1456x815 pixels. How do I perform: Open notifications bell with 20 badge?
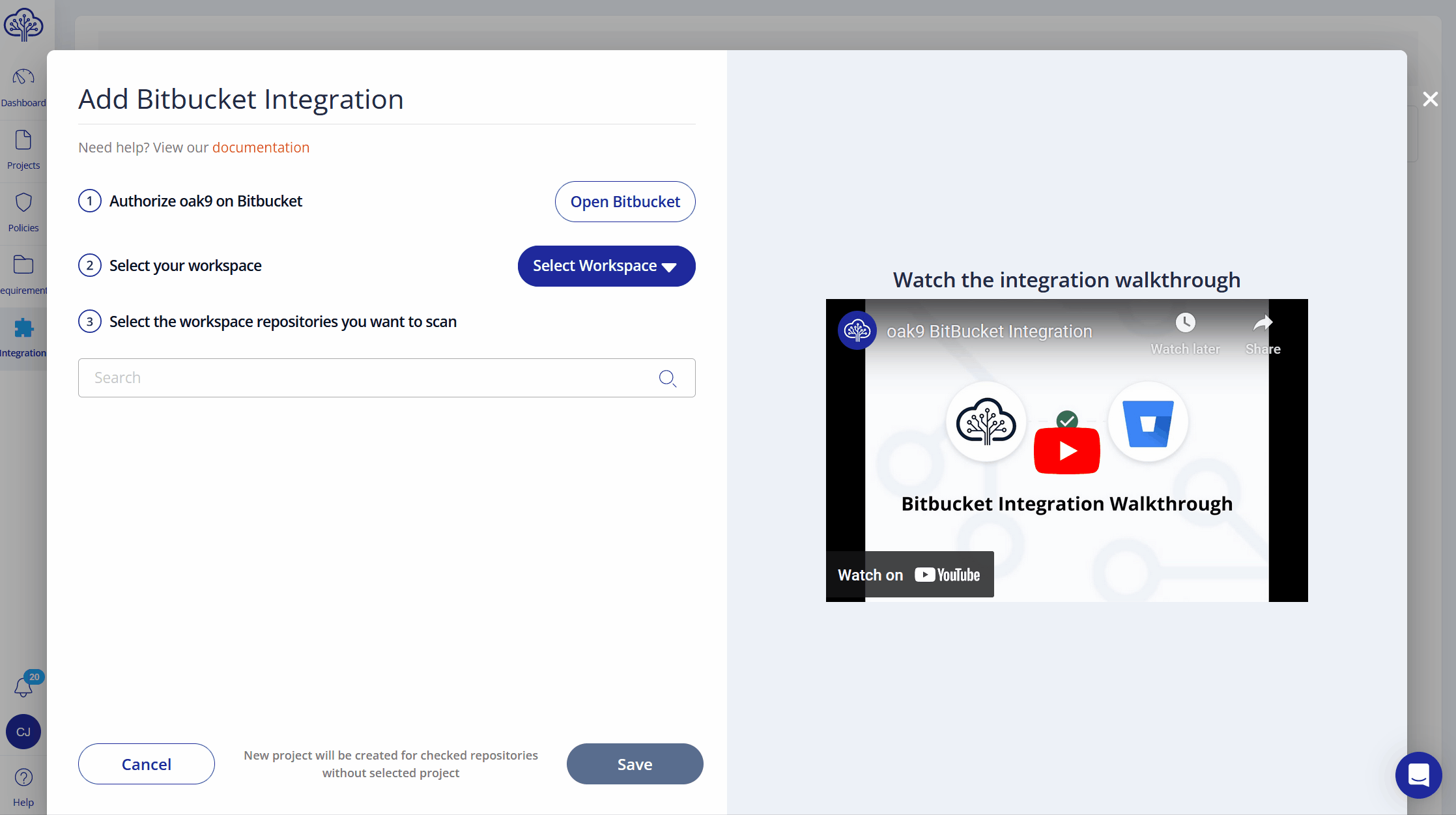(x=23, y=687)
